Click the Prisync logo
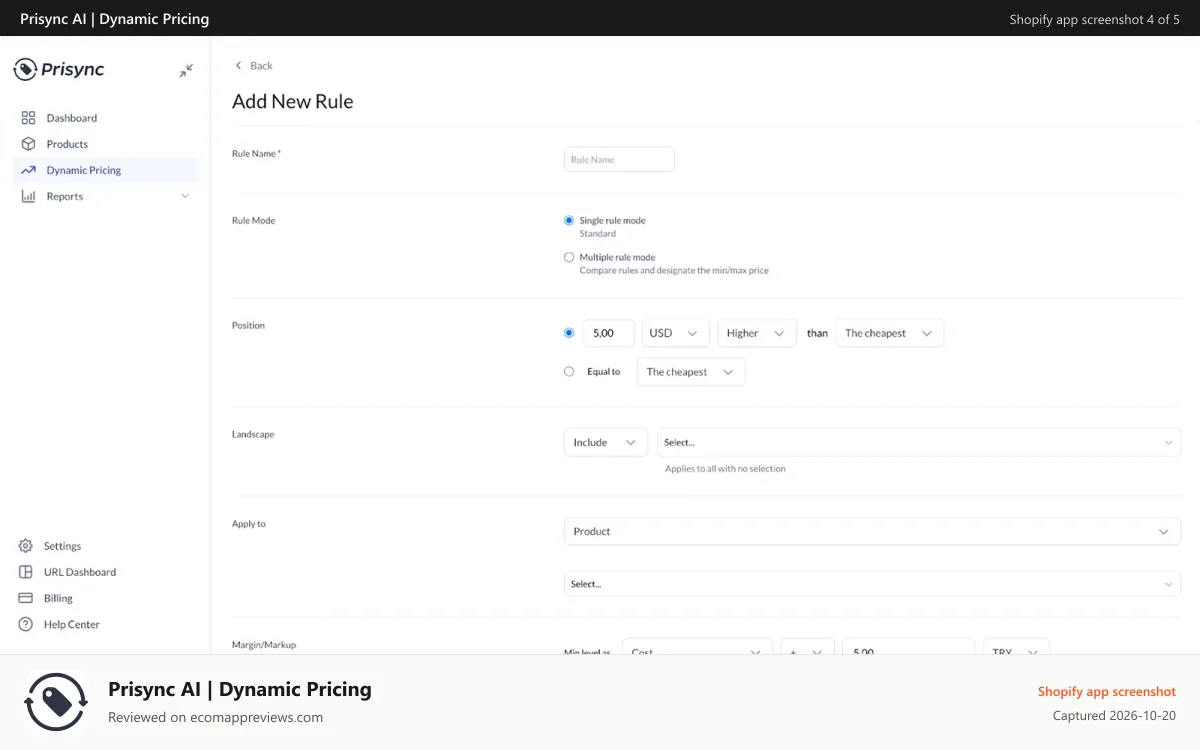1200x750 pixels. [58, 69]
